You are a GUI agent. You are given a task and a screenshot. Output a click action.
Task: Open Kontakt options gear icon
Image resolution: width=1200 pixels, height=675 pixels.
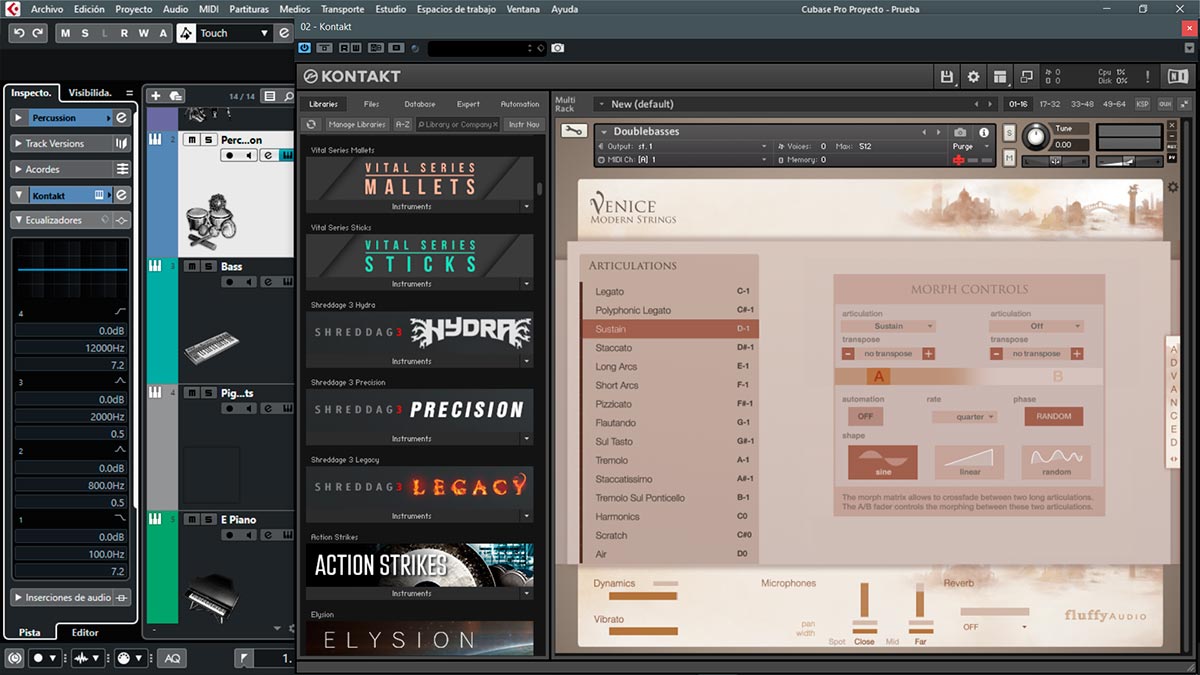point(973,76)
